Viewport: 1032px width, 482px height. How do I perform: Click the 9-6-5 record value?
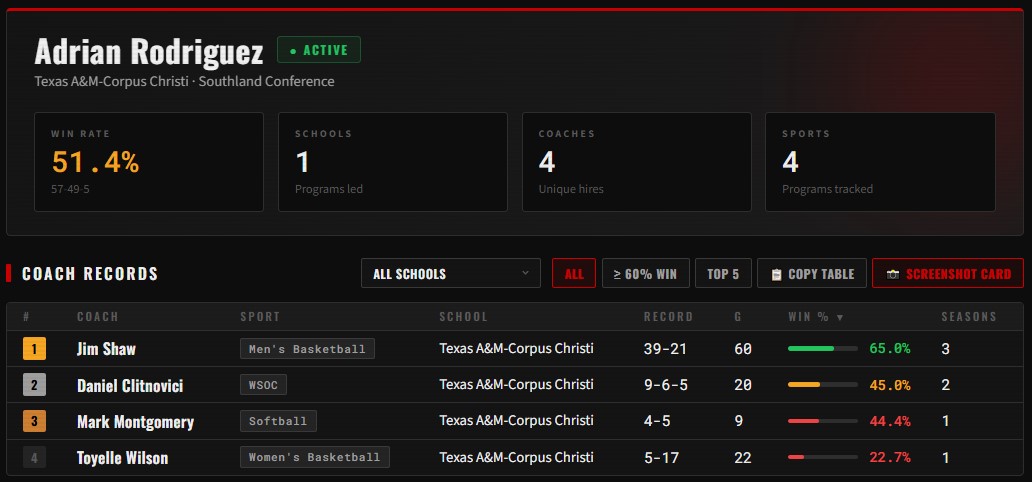[x=665, y=385]
